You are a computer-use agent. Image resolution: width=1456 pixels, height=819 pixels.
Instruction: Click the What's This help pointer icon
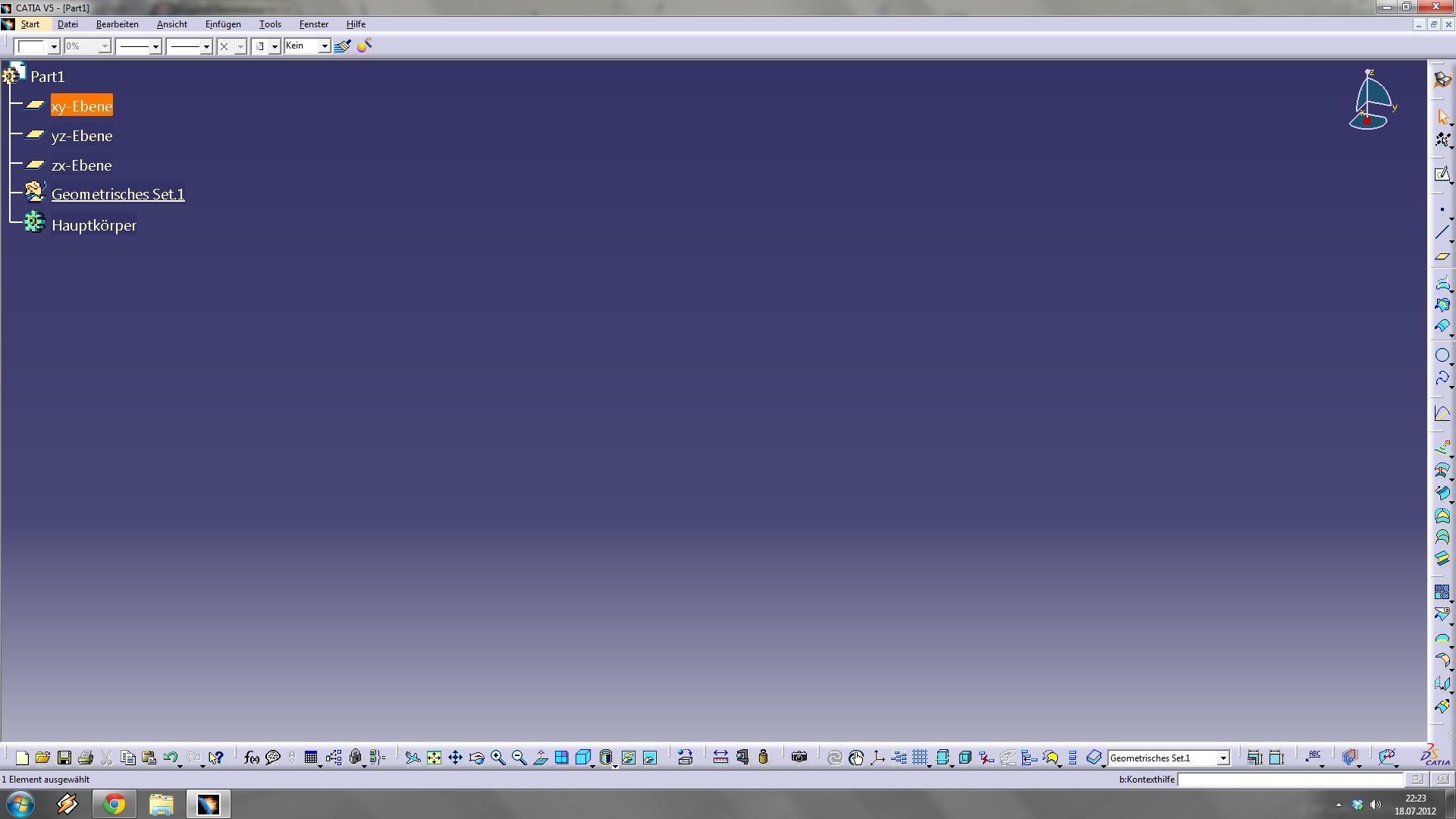coord(216,758)
